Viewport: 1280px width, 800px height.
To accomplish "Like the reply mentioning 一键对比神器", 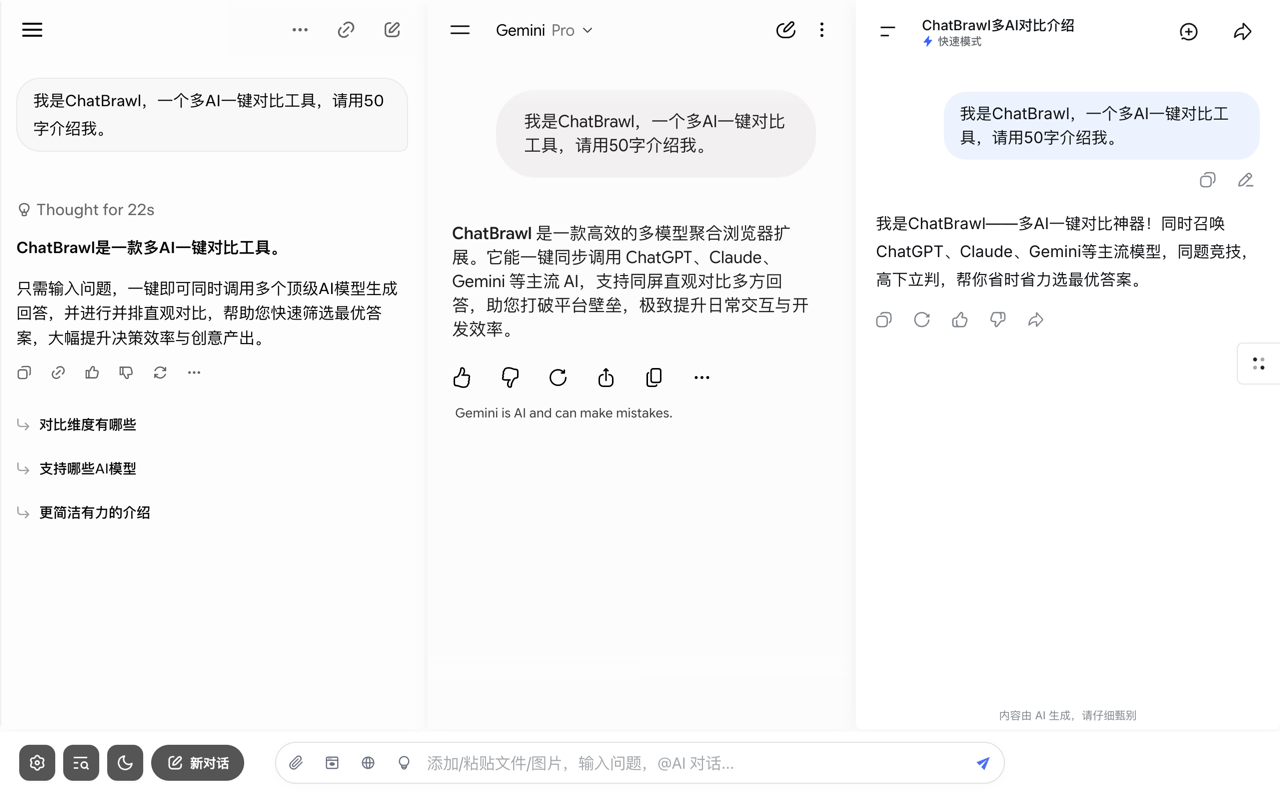I will [x=960, y=320].
